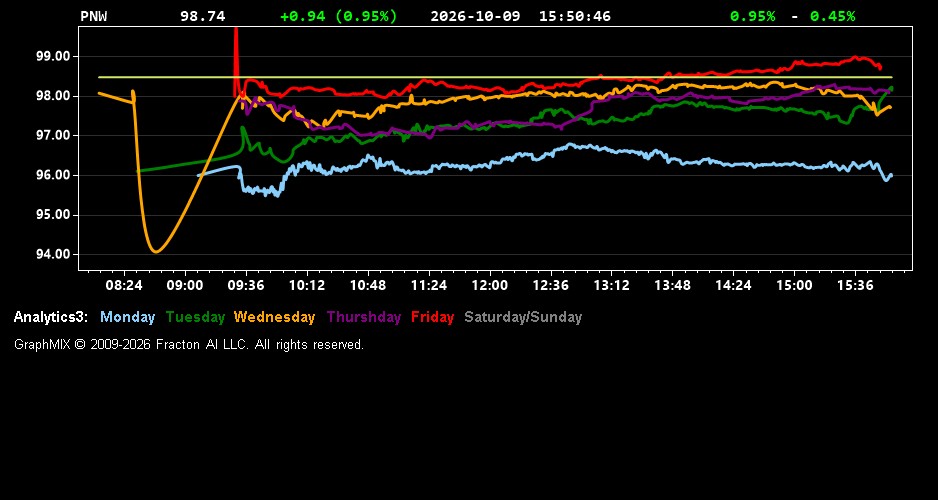The image size is (938, 500).
Task: Click the 15:50:46 timestamp
Action: pos(574,16)
